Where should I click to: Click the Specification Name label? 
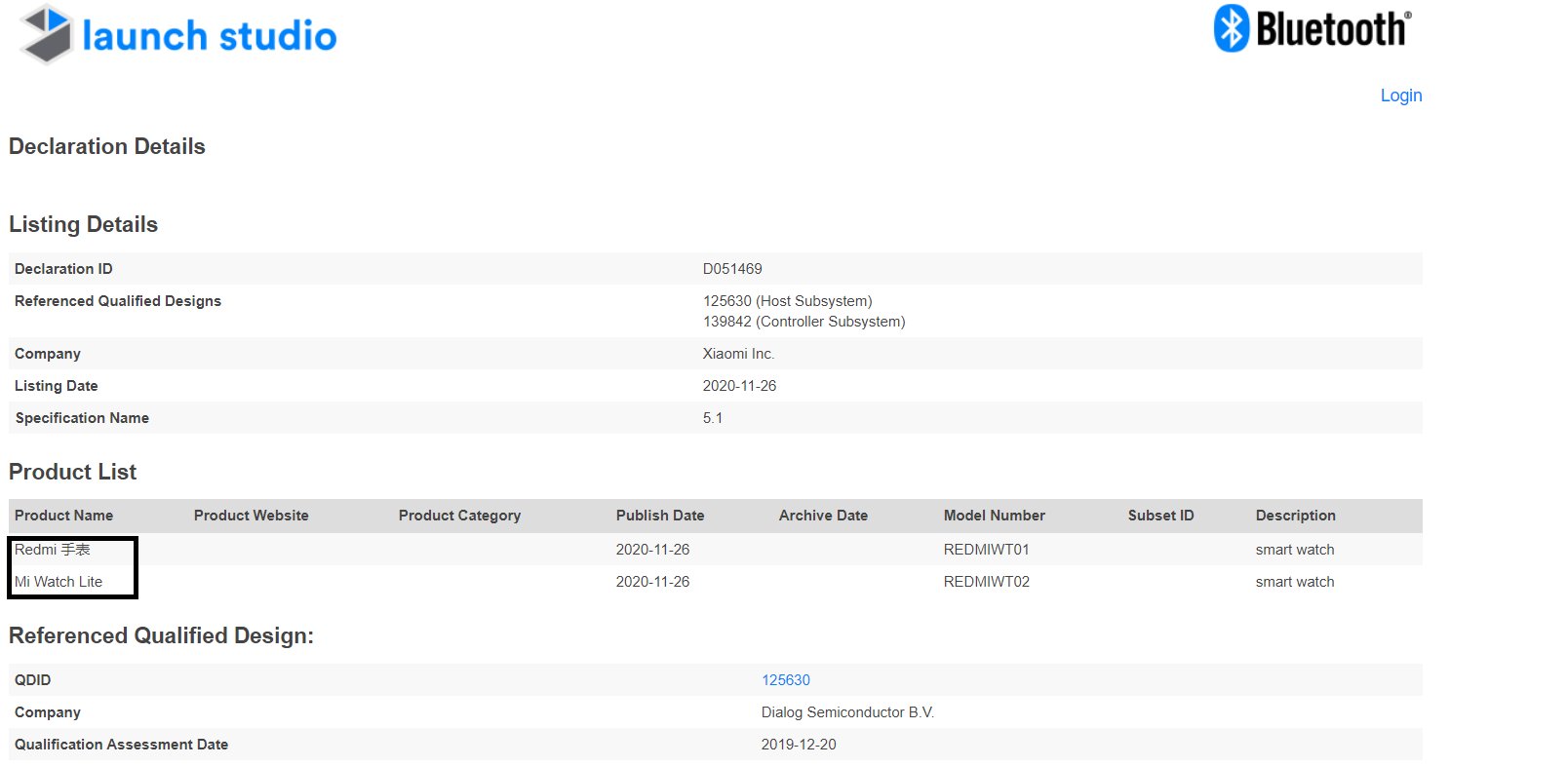tap(82, 418)
